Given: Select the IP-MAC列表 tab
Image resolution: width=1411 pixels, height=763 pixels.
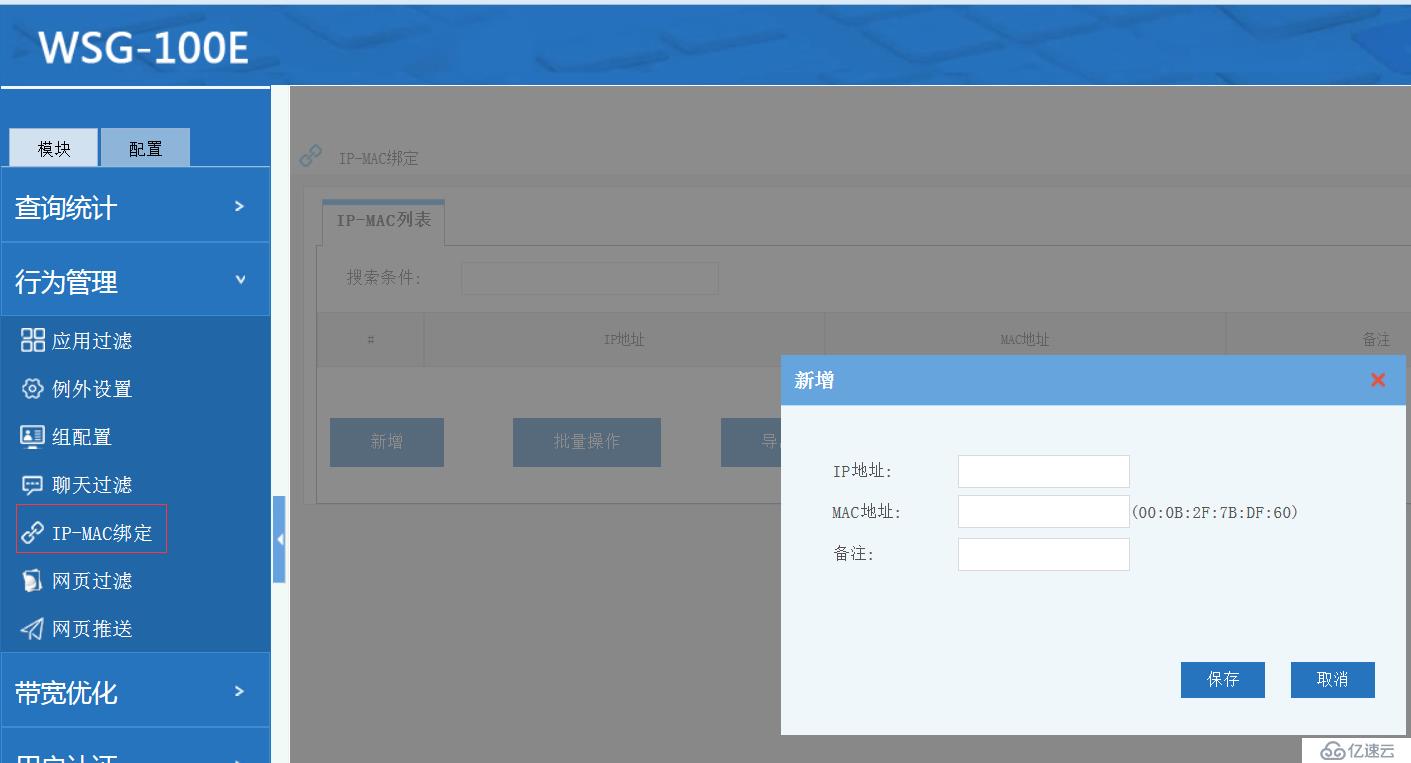Looking at the screenshot, I should click(x=383, y=221).
